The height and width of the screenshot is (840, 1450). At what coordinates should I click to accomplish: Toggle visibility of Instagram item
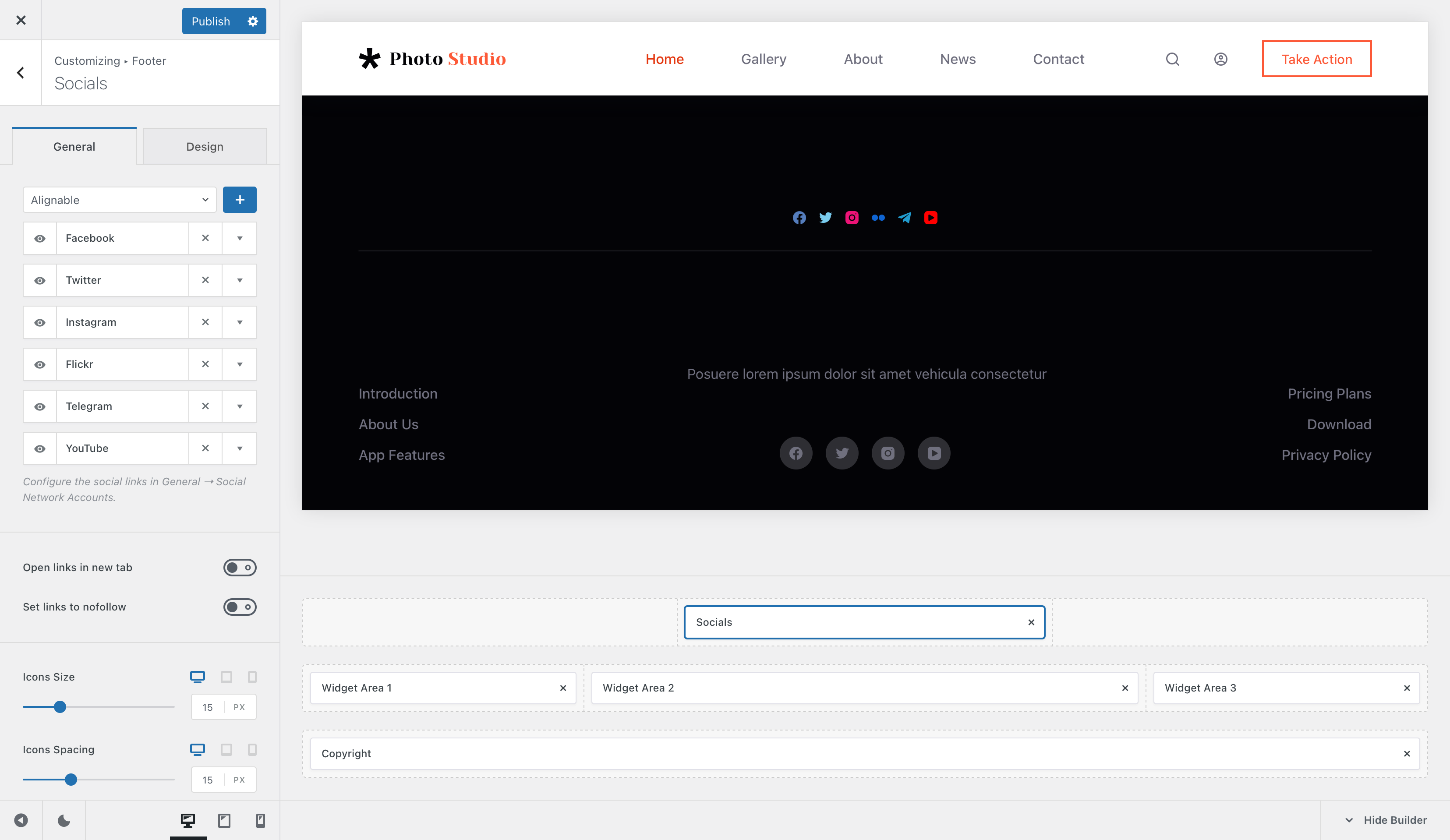pos(40,322)
